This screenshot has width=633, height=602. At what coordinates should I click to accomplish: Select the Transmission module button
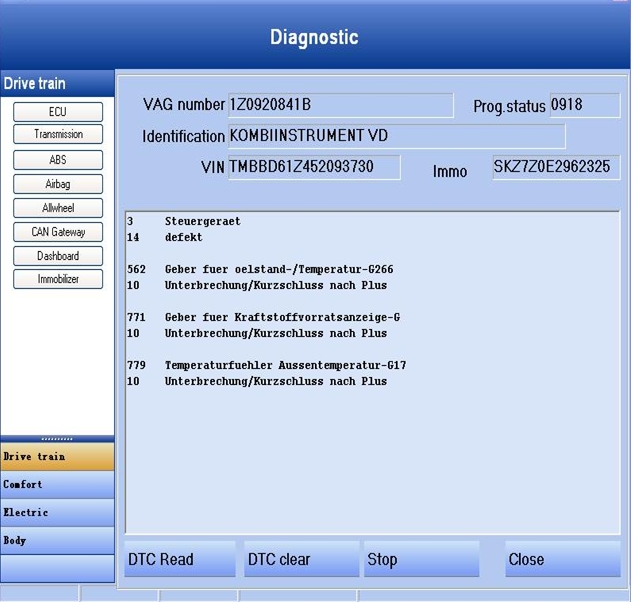click(58, 135)
